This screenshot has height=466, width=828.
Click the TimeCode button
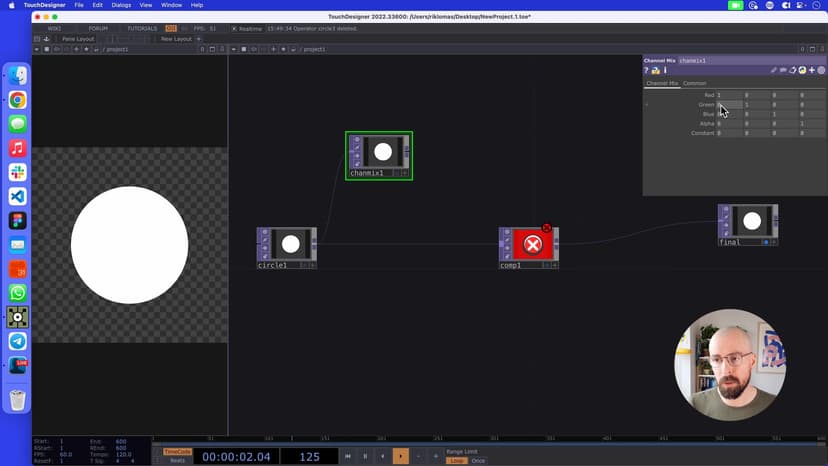pyautogui.click(x=177, y=452)
